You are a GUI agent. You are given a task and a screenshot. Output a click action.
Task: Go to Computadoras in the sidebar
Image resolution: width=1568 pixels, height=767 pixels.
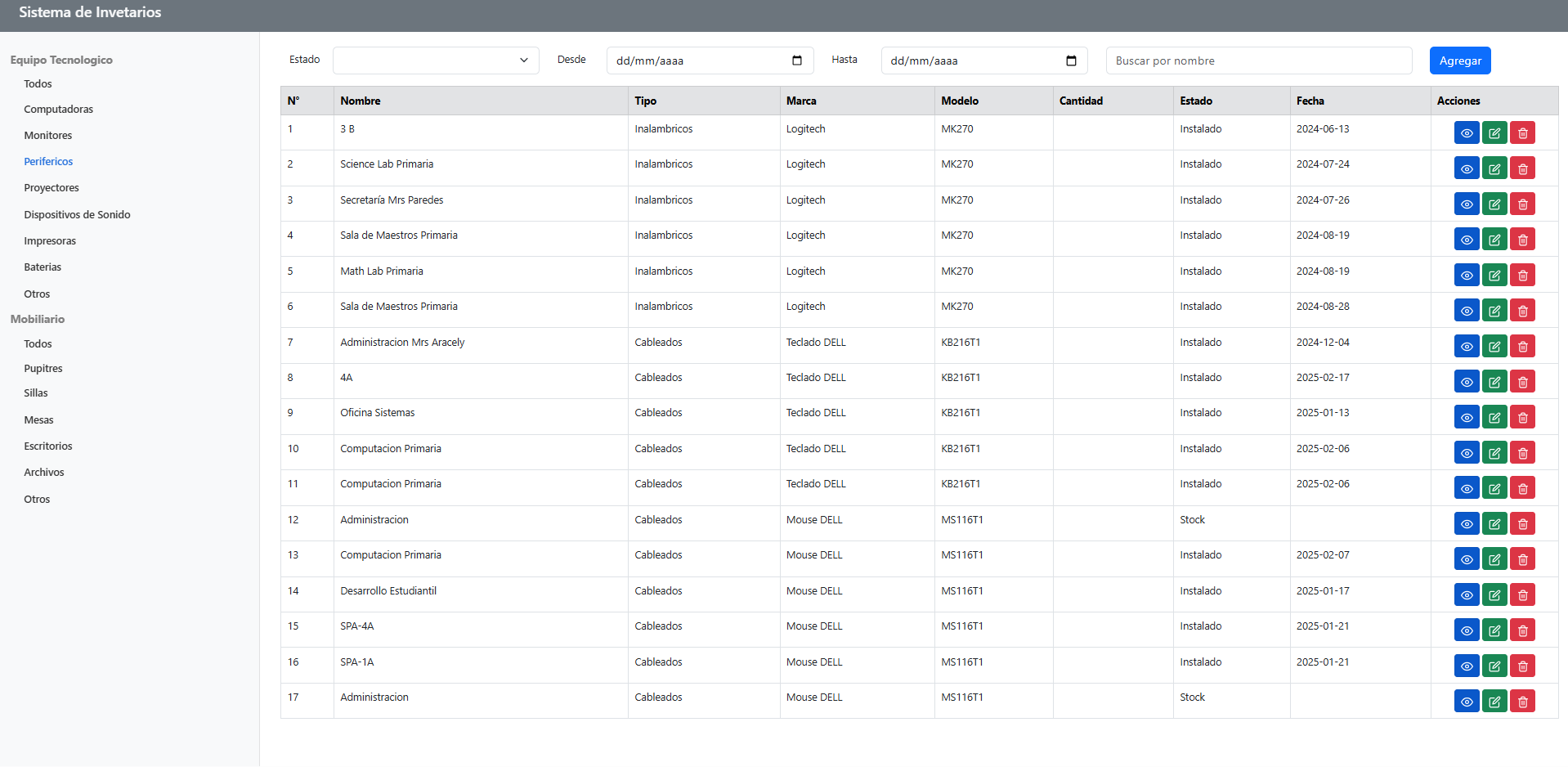pyautogui.click(x=59, y=110)
